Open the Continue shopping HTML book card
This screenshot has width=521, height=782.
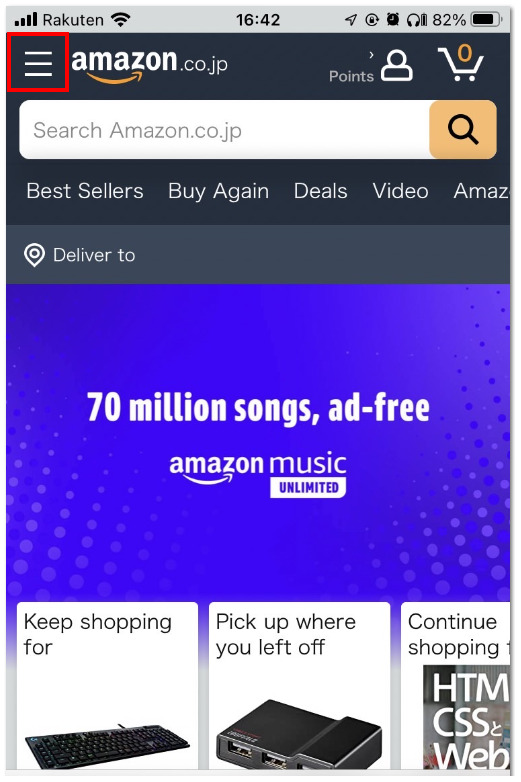tap(456, 686)
